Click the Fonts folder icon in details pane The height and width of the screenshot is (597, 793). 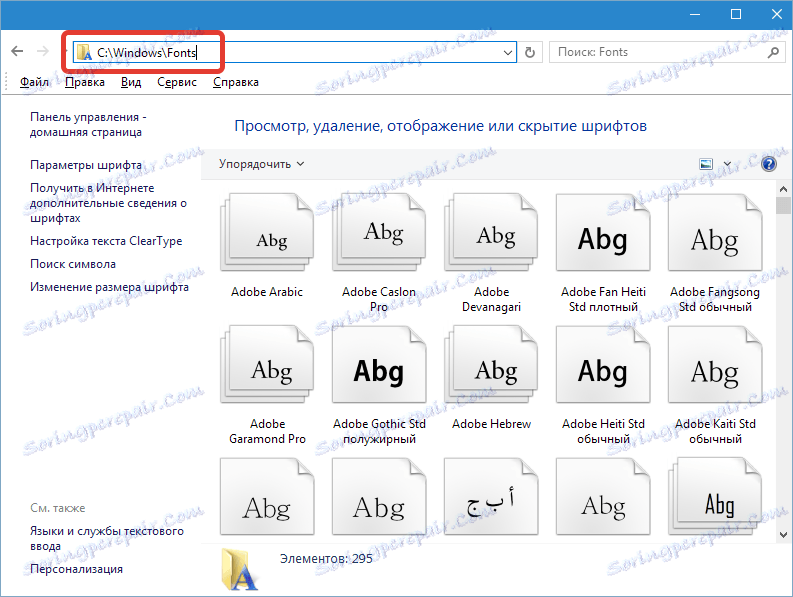pos(240,569)
